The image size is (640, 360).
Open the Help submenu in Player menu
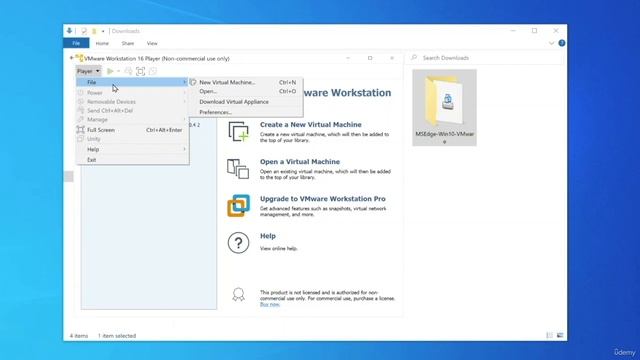click(132, 149)
